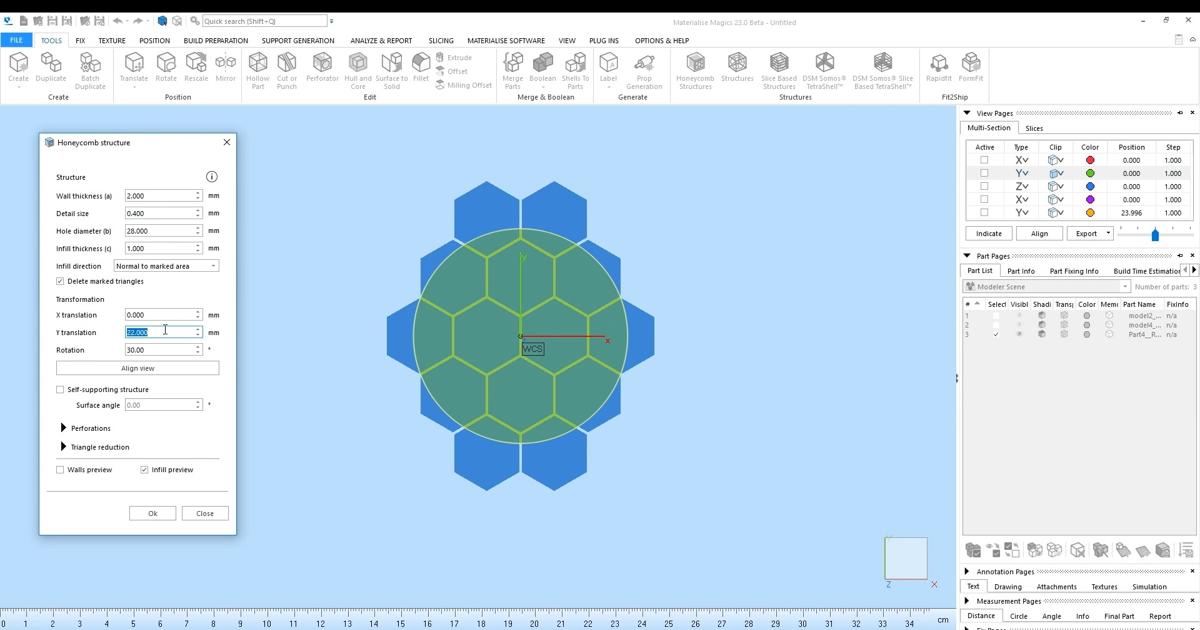Select the Honeycomb Structures tool
The width and height of the screenshot is (1200, 630).
[x=698, y=68]
